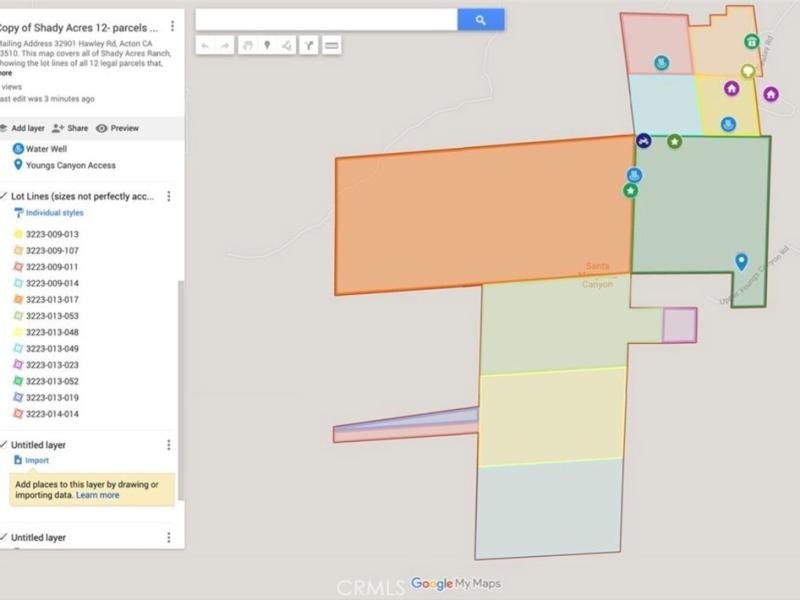800x600 pixels.
Task: Click large orange parcel polygon
Action: (x=485, y=214)
